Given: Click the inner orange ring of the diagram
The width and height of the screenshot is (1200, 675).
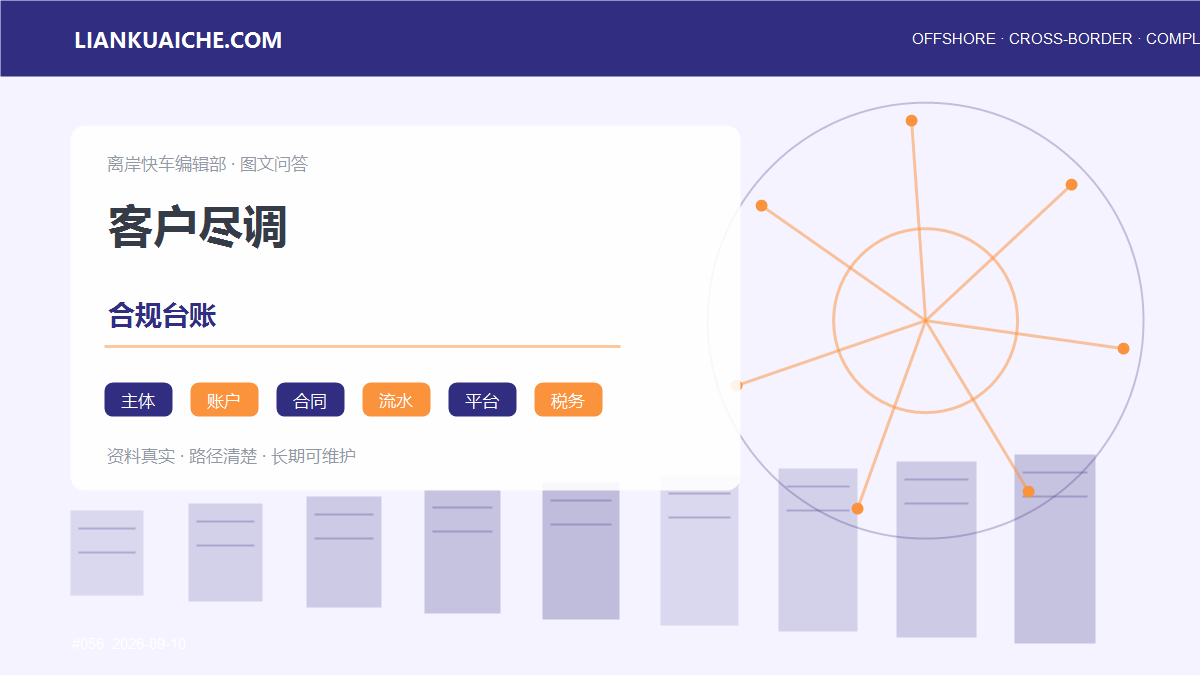Looking at the screenshot, I should (926, 229).
